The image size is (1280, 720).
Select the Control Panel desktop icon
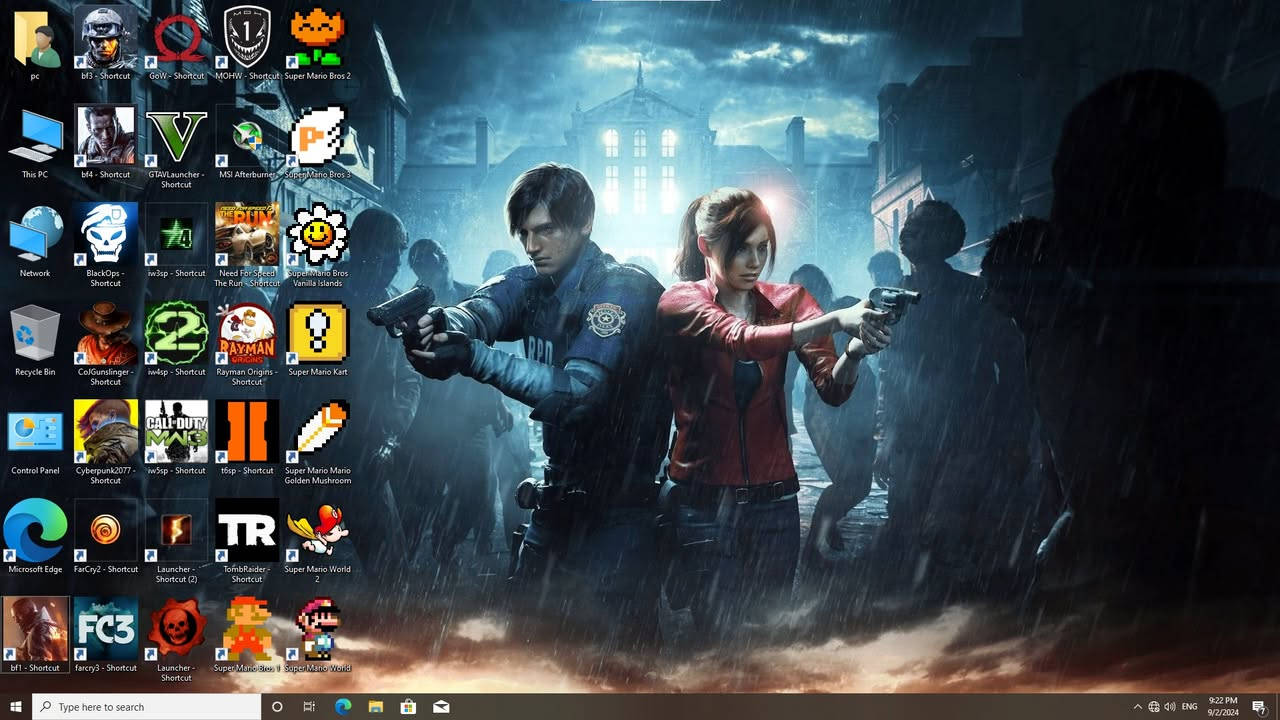[35, 431]
